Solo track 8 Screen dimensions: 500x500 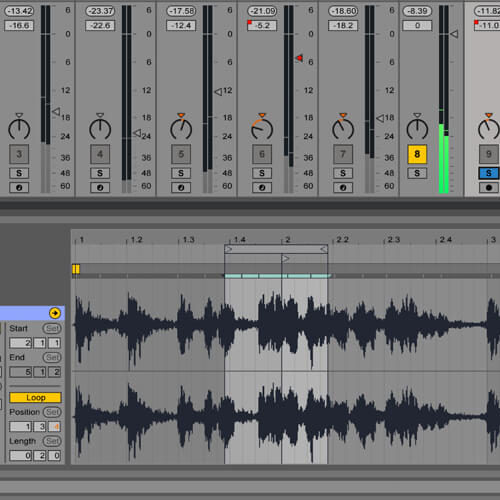417,173
